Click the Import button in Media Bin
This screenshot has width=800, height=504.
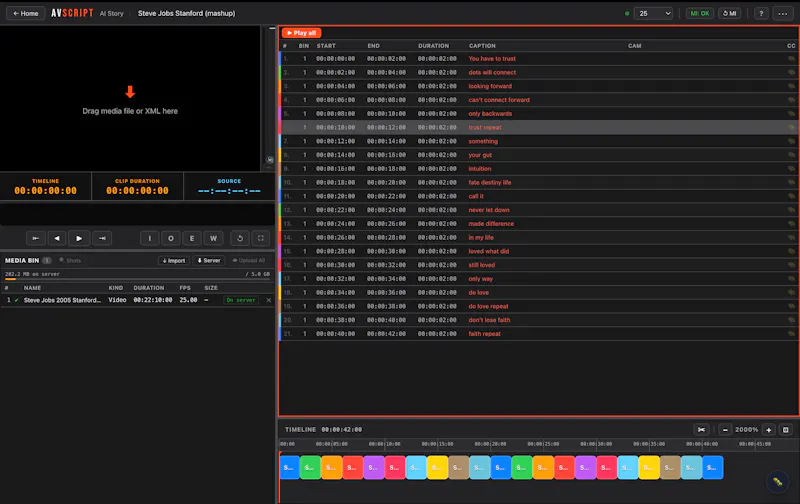174,261
